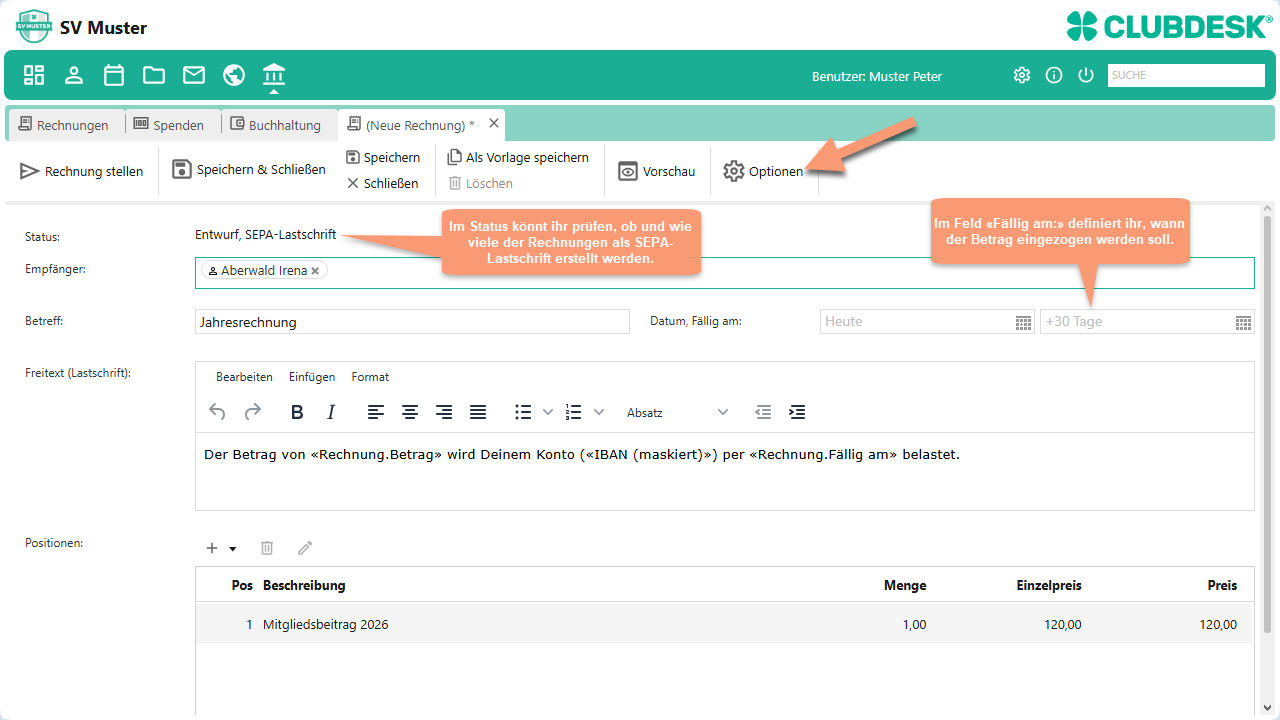
Task: Select the Mitgliedsbeitrag 2026 position row
Action: tap(724, 624)
